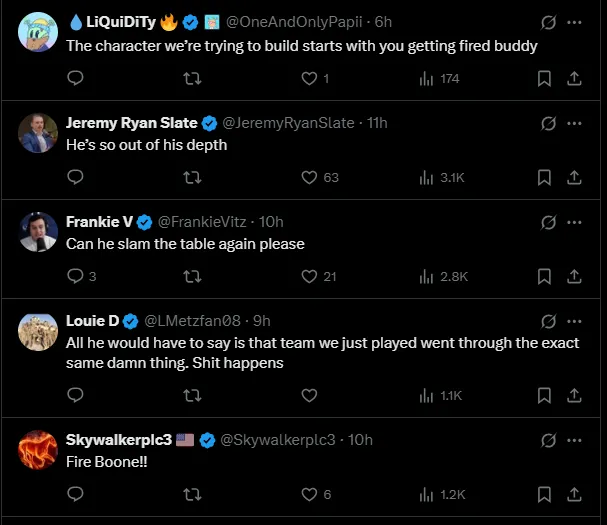Share Skywalkerplc3's tweet
The image size is (607, 525).
tap(575, 494)
